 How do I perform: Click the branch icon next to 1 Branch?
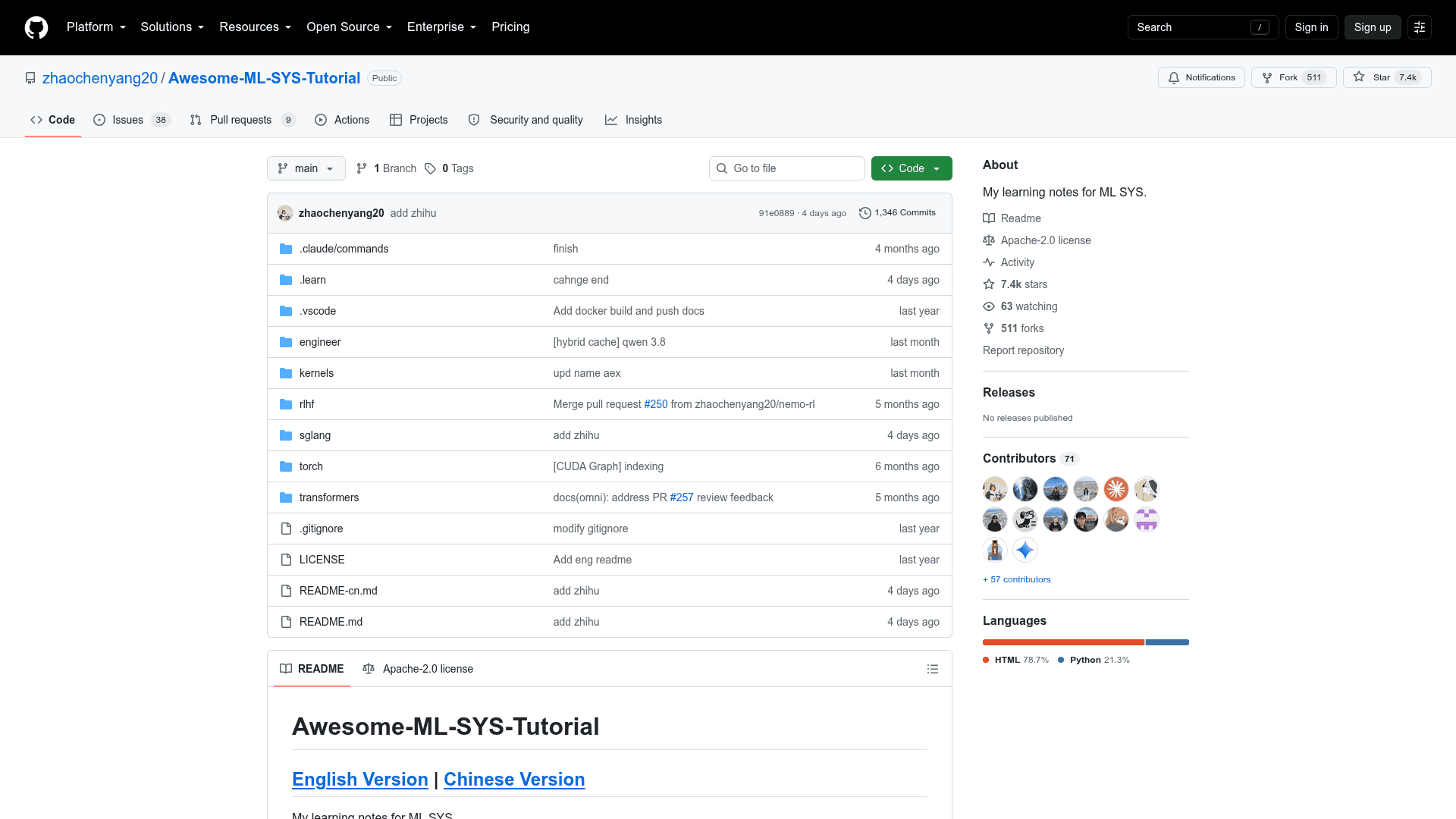pyautogui.click(x=362, y=168)
